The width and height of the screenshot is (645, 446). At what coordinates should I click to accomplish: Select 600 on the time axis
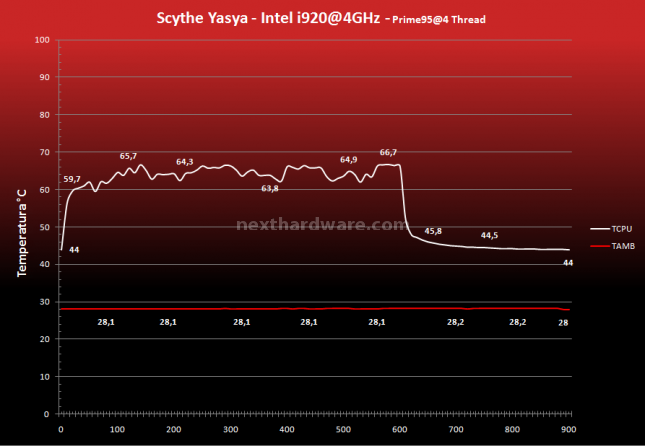(399, 429)
